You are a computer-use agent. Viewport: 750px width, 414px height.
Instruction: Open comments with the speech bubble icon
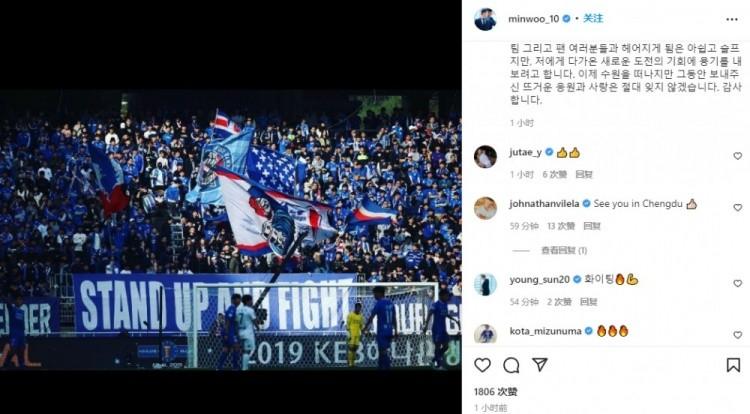[x=511, y=365]
